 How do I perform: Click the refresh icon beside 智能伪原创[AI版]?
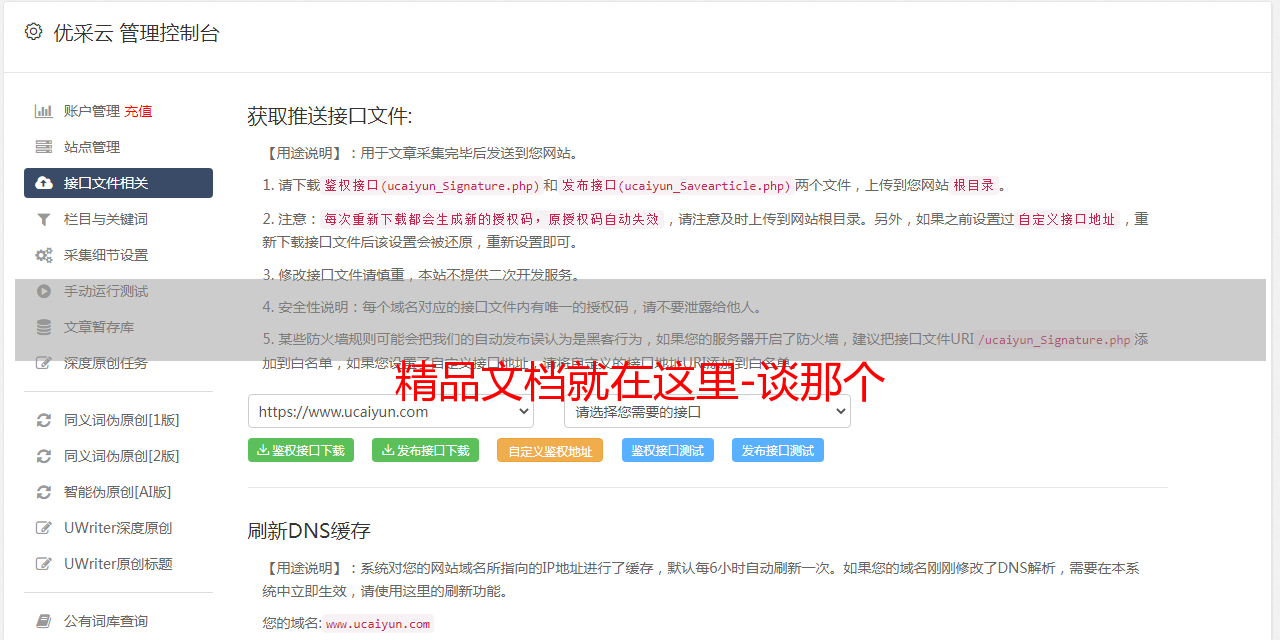click(44, 492)
